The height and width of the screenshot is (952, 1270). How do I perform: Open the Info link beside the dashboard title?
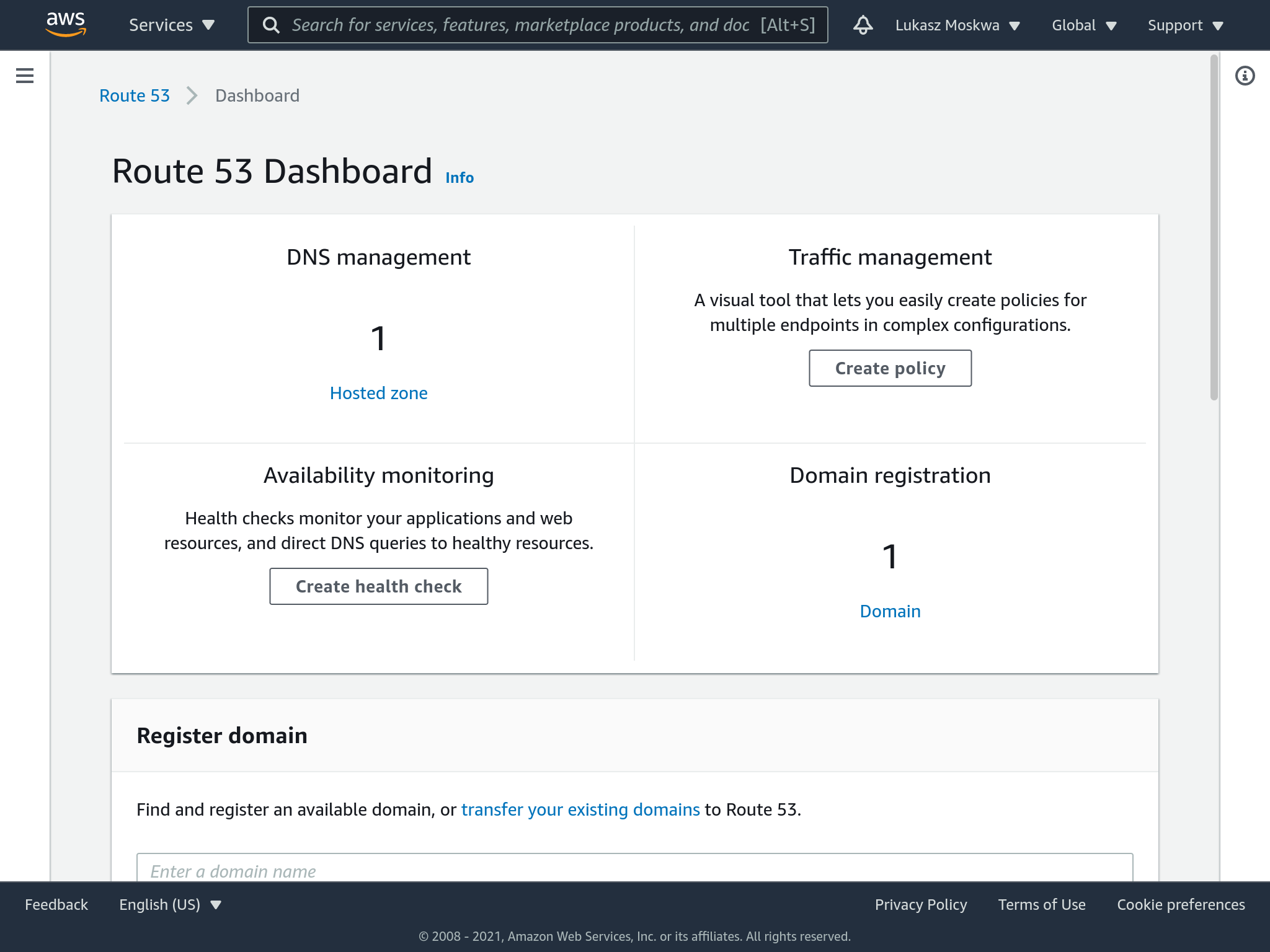point(459,178)
